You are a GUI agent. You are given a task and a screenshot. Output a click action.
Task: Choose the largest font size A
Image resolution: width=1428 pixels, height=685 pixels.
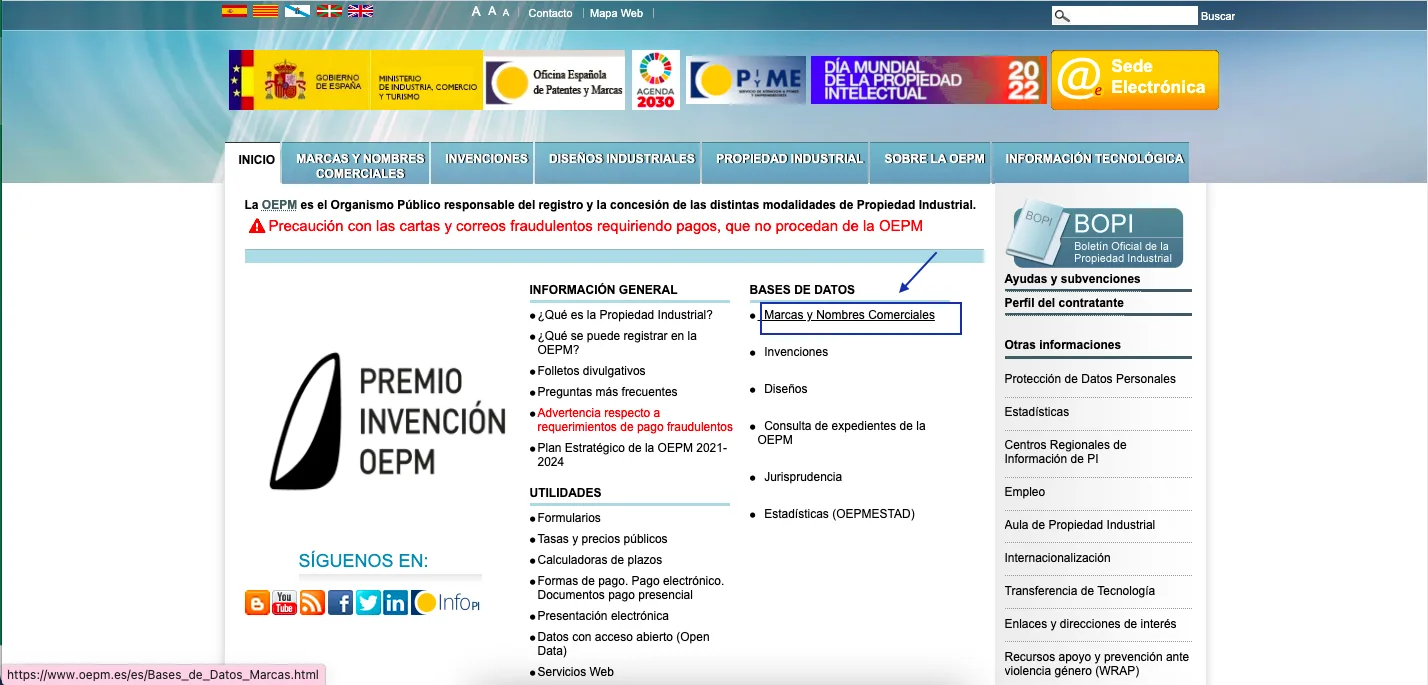point(476,12)
